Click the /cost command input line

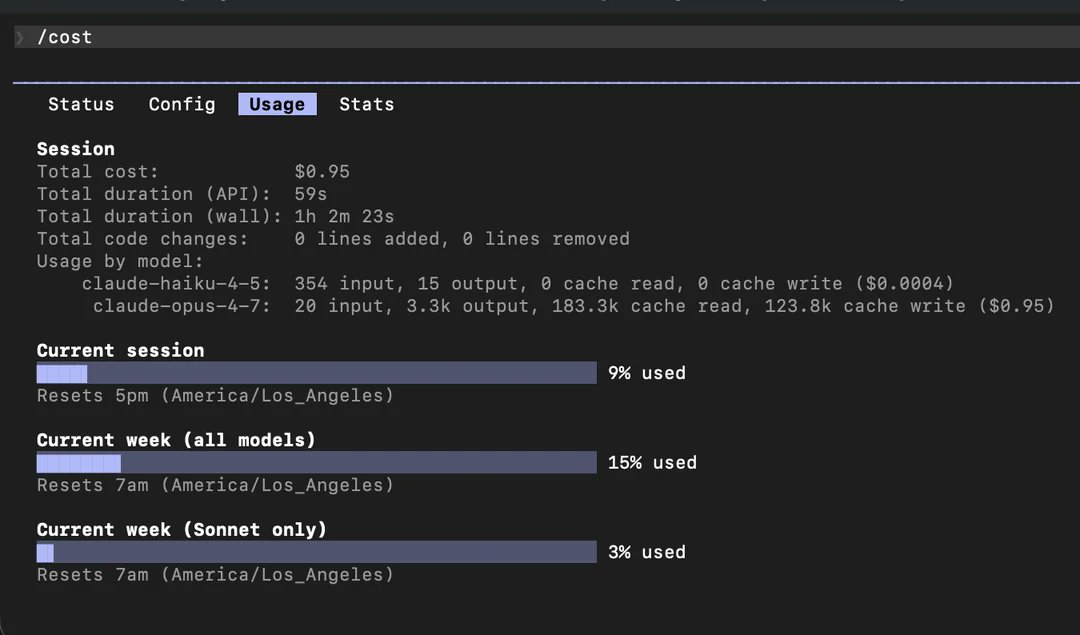coord(547,37)
